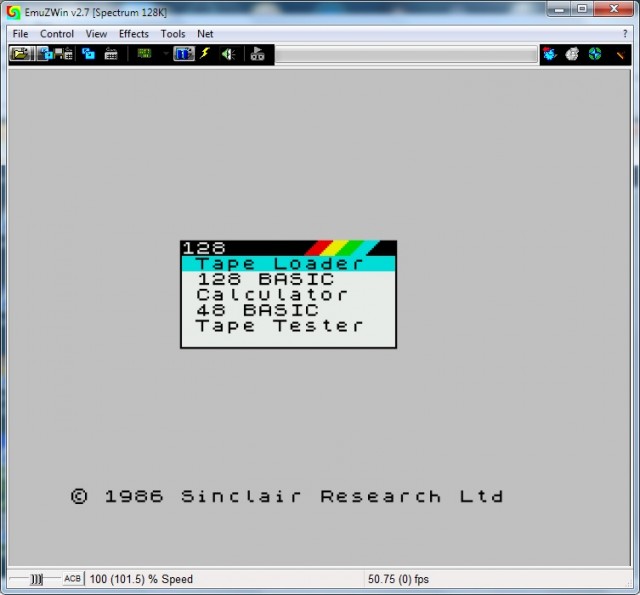Viewport: 640px width, 595px height.
Task: Click the green circuit board hardware icon
Action: coord(144,53)
